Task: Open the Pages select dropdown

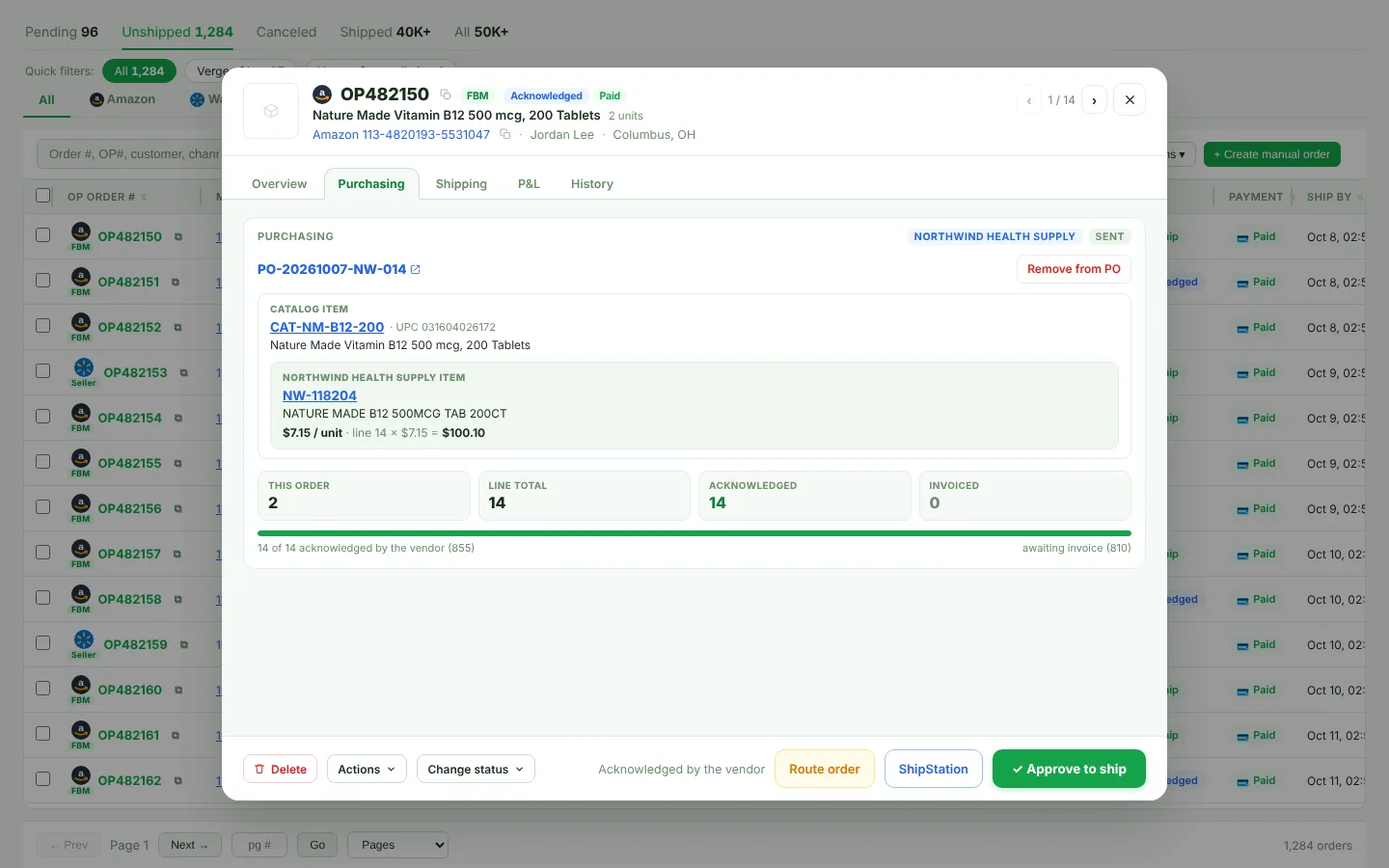Action: click(397, 845)
